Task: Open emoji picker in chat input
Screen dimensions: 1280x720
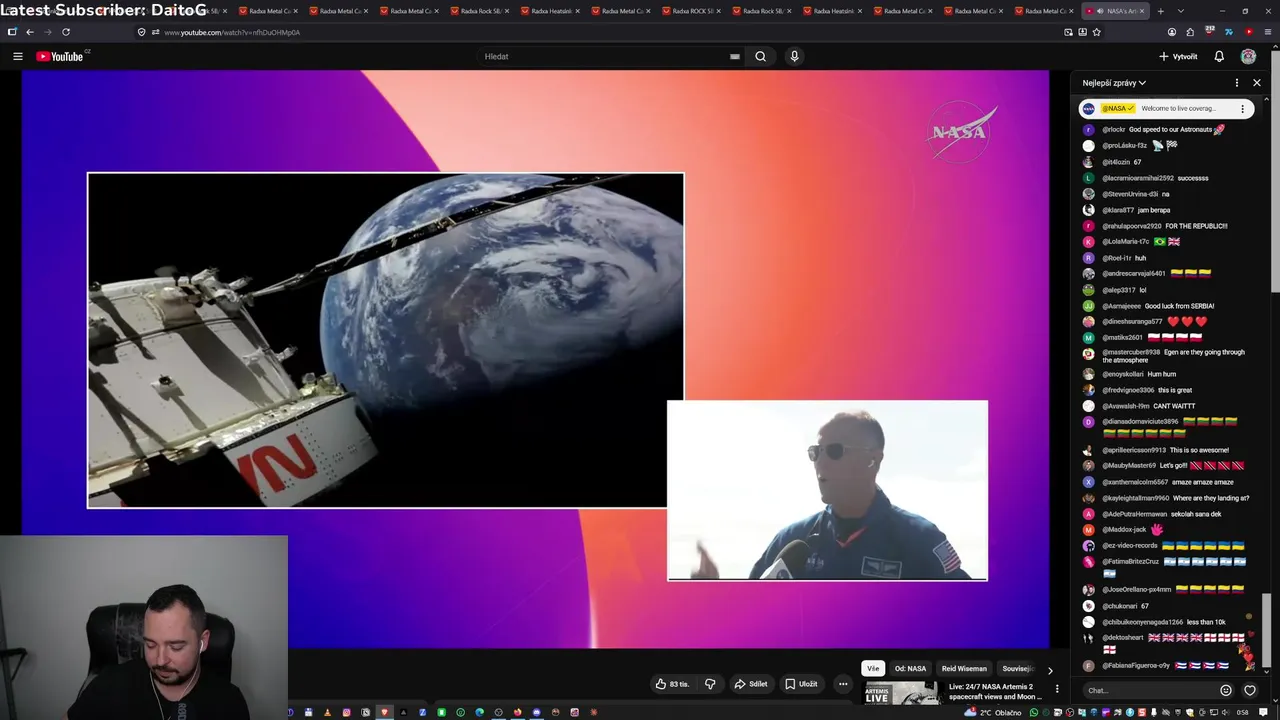Action: (x=1226, y=690)
